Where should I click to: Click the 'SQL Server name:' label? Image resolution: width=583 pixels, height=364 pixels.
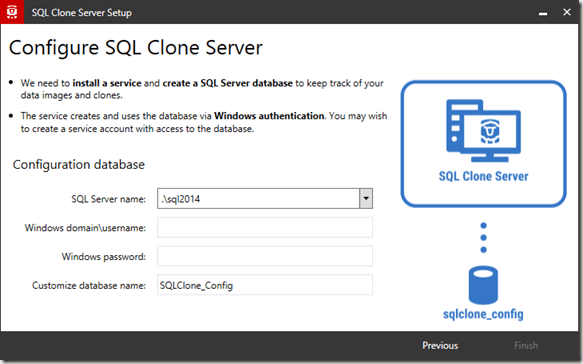[x=109, y=199]
